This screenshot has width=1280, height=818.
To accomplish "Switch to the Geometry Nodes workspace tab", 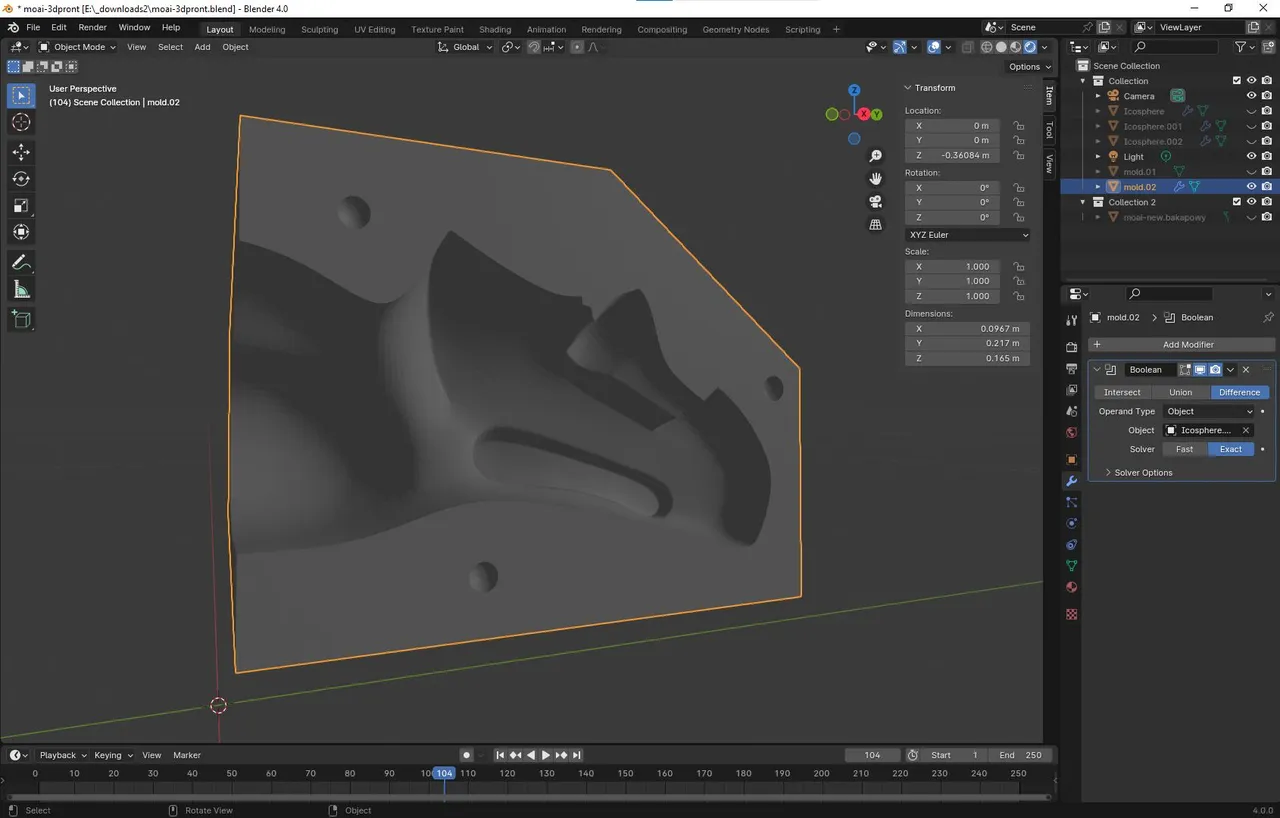I will (x=736, y=29).
